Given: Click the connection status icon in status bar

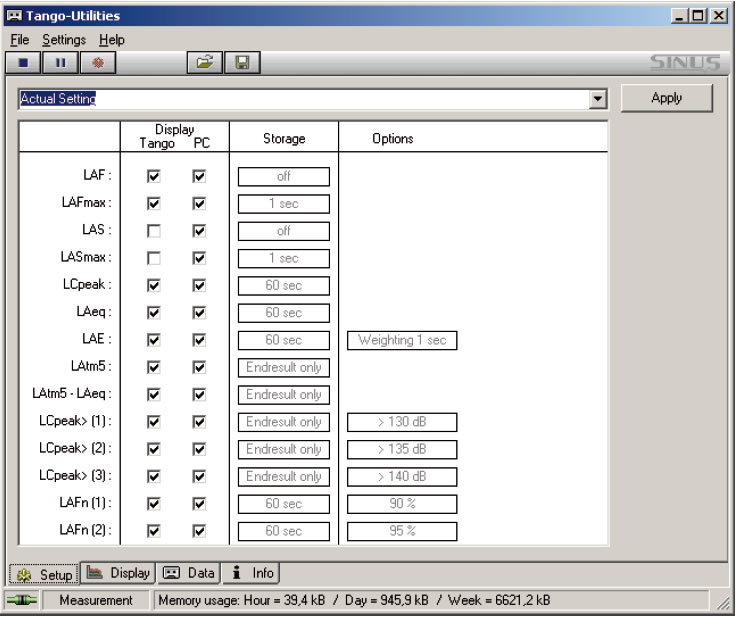Looking at the screenshot, I should click(22, 600).
